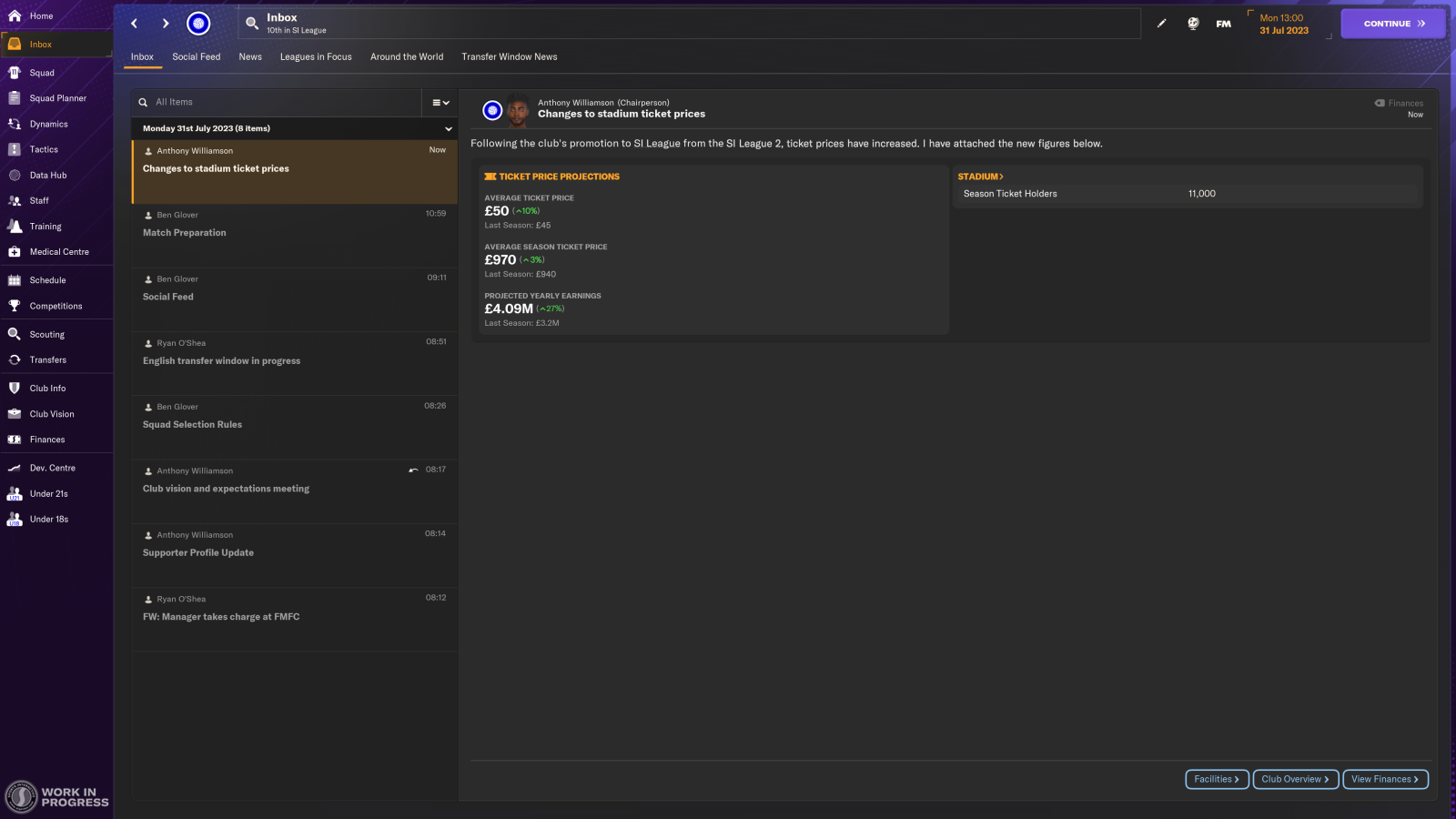Open the Stadium details link

coord(981,176)
